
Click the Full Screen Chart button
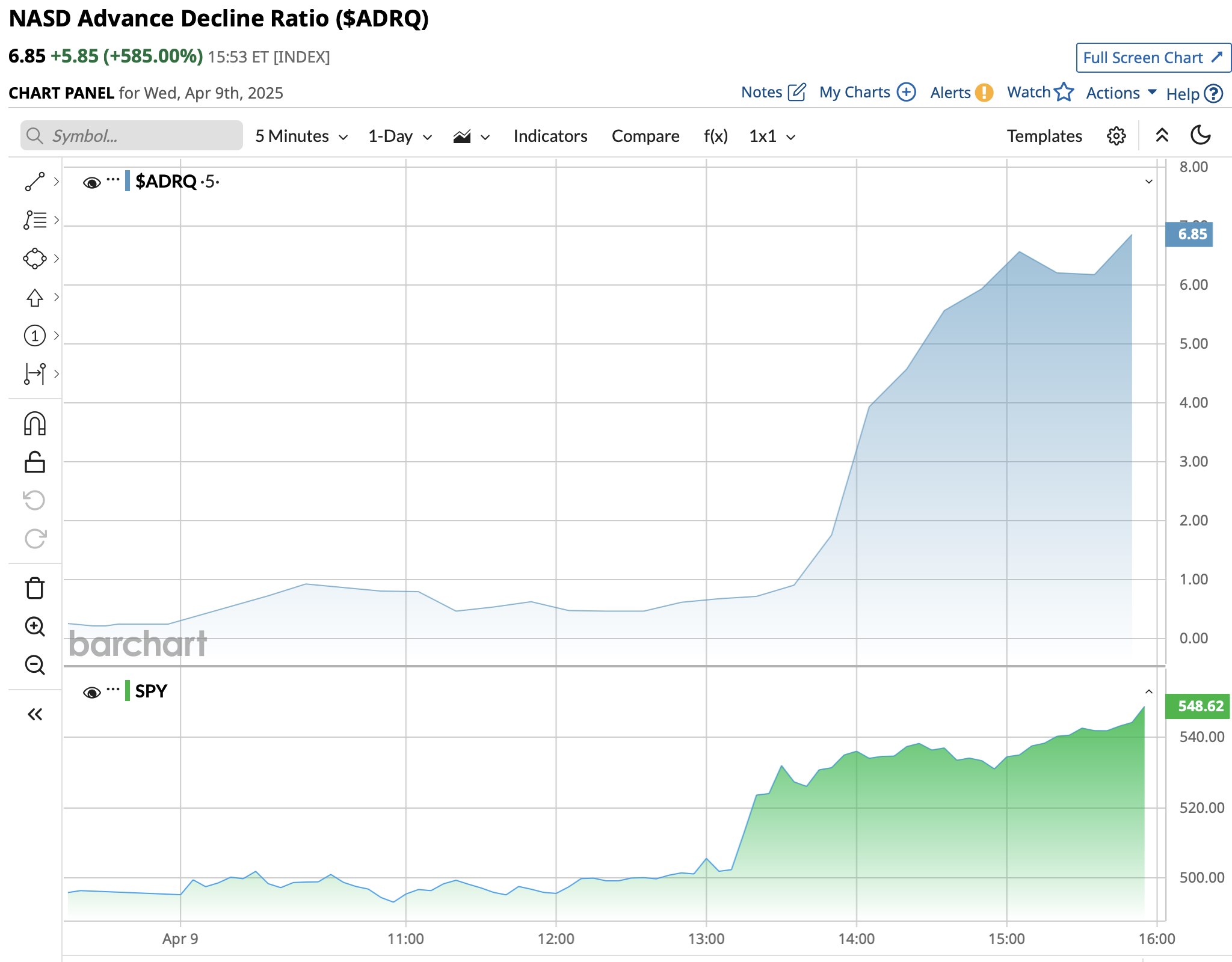point(1153,58)
